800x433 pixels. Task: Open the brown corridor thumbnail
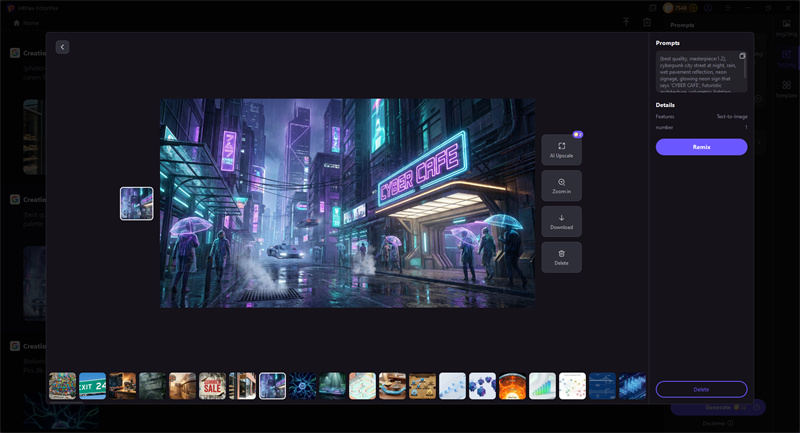click(x=183, y=386)
